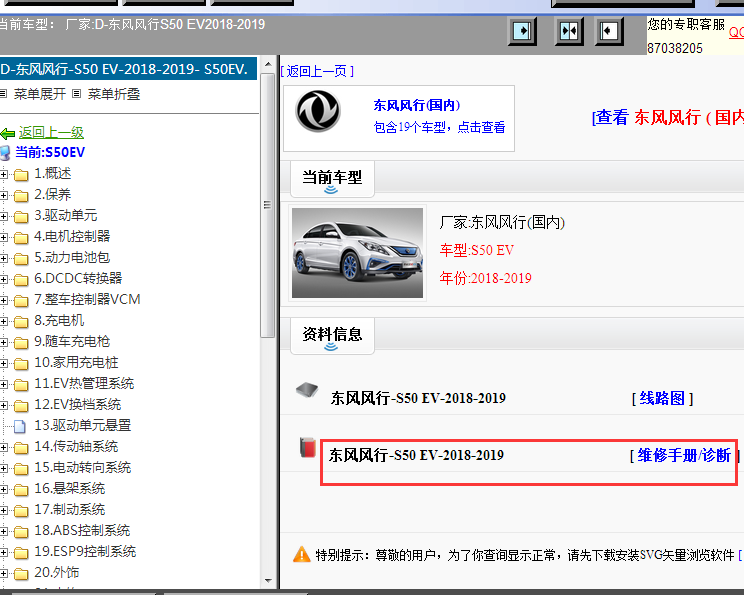This screenshot has height=595, width=744.
Task: Click the computer icon beside 当前:S50EV
Action: pos(5,153)
